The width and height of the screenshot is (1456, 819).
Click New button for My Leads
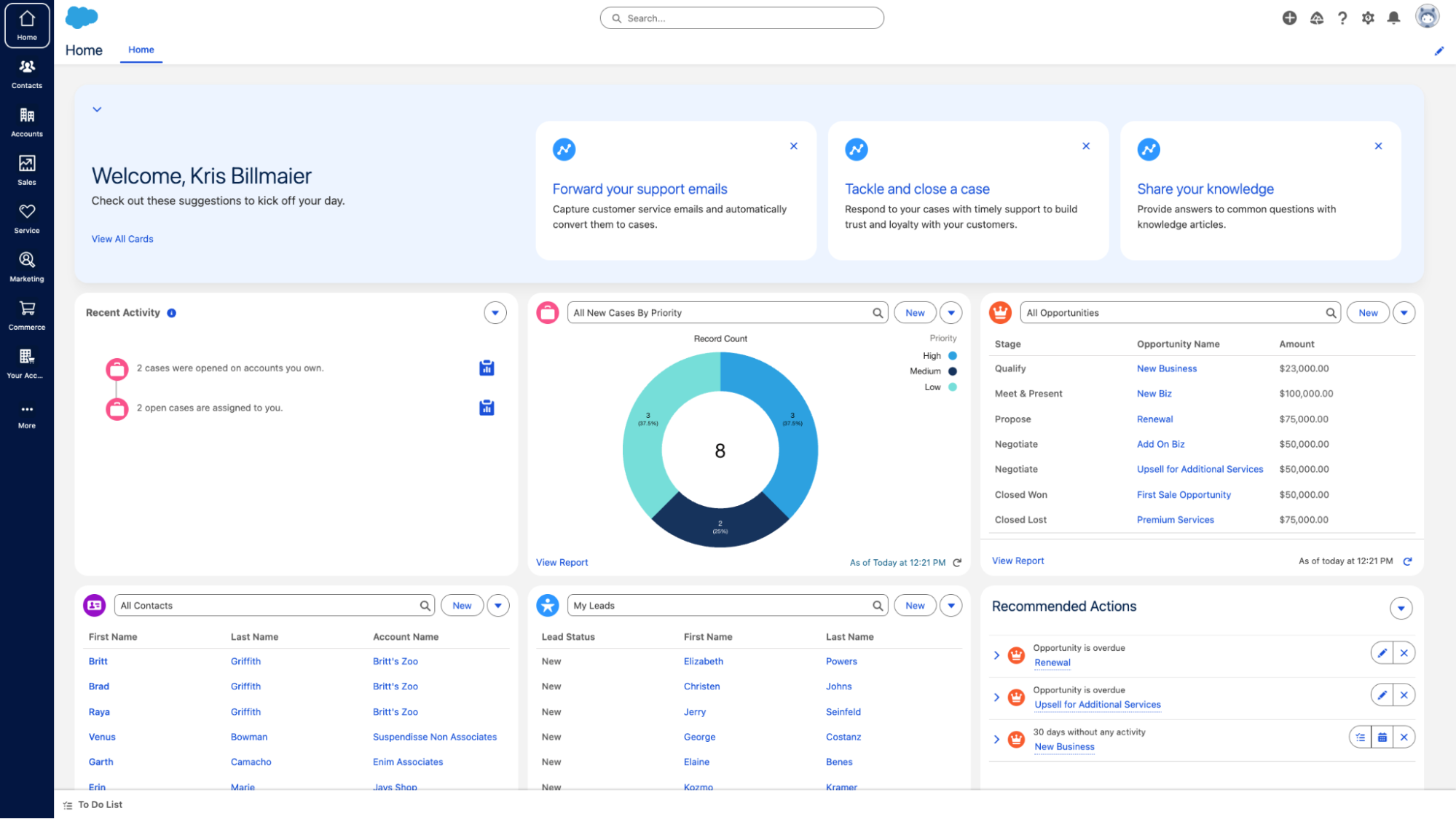click(915, 605)
